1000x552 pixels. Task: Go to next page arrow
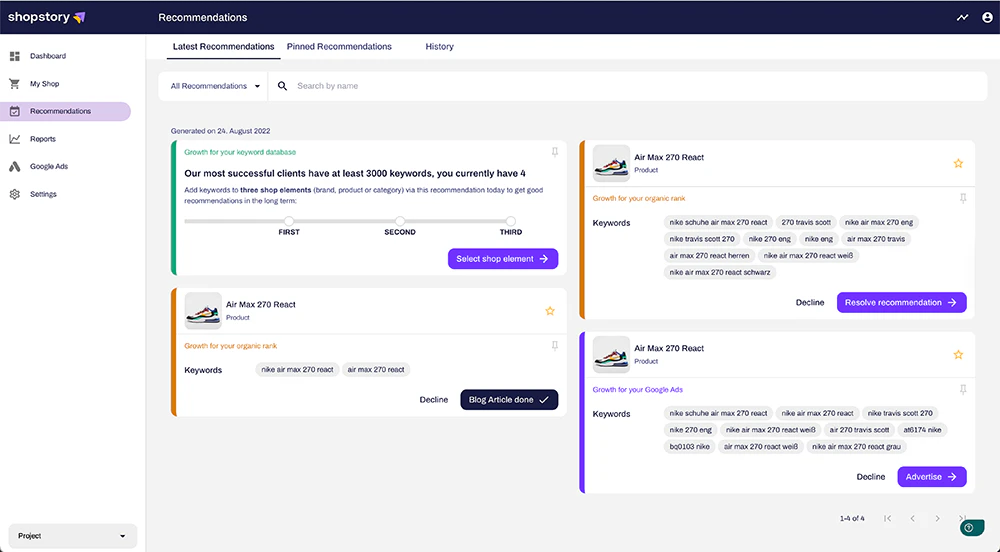coord(937,518)
